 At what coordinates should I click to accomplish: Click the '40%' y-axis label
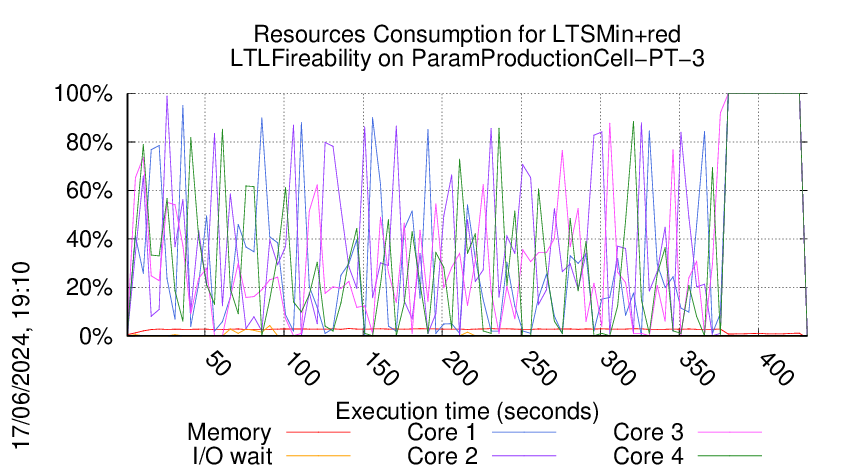click(x=89, y=239)
